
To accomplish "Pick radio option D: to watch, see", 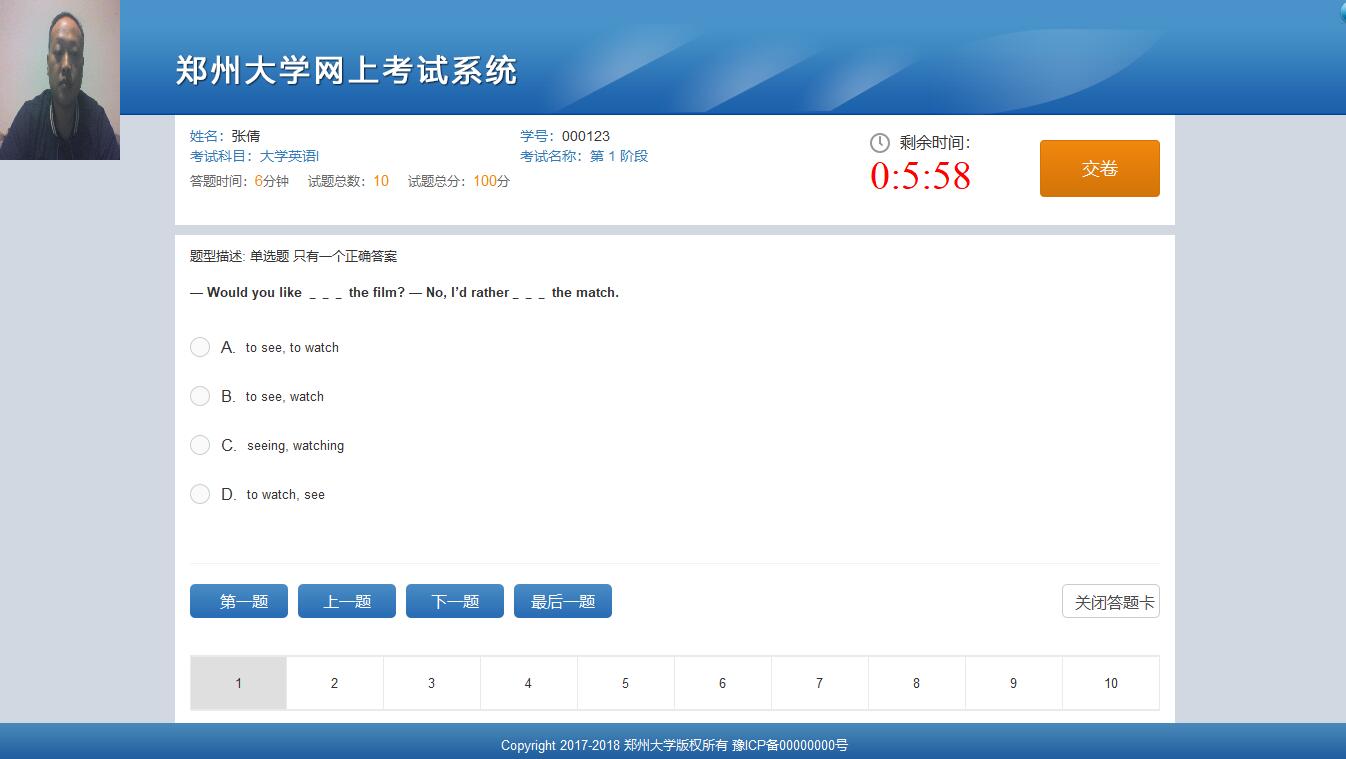I will (x=200, y=494).
